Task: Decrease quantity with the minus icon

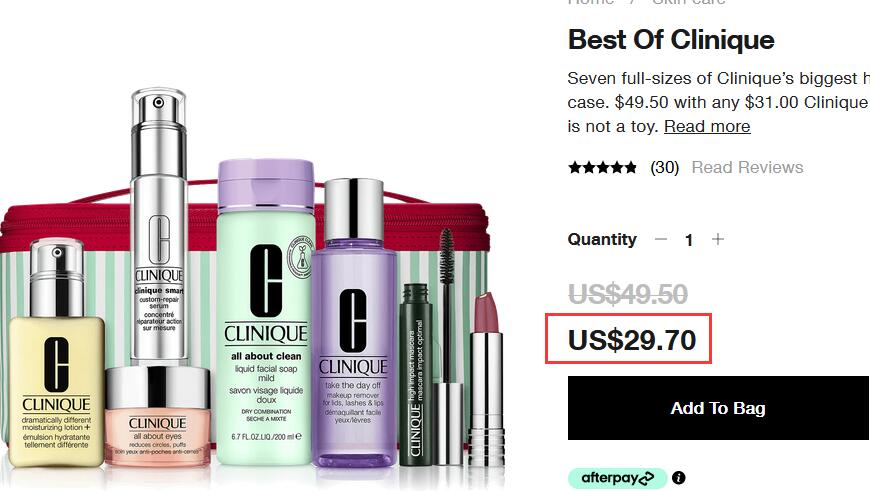Action: (x=660, y=240)
